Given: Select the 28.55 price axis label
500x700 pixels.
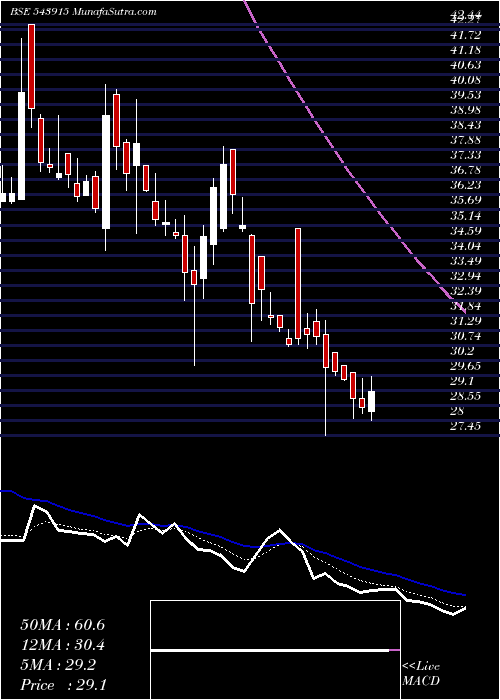Looking at the screenshot, I should click(466, 396).
